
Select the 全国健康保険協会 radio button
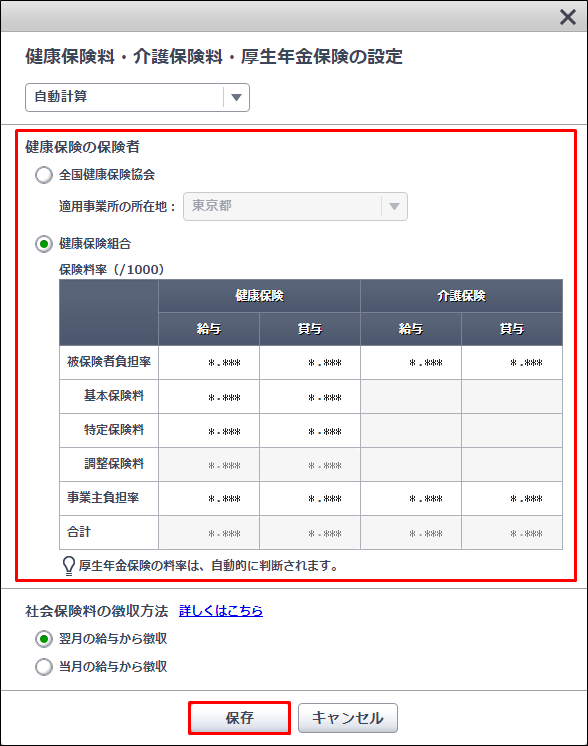click(x=44, y=175)
